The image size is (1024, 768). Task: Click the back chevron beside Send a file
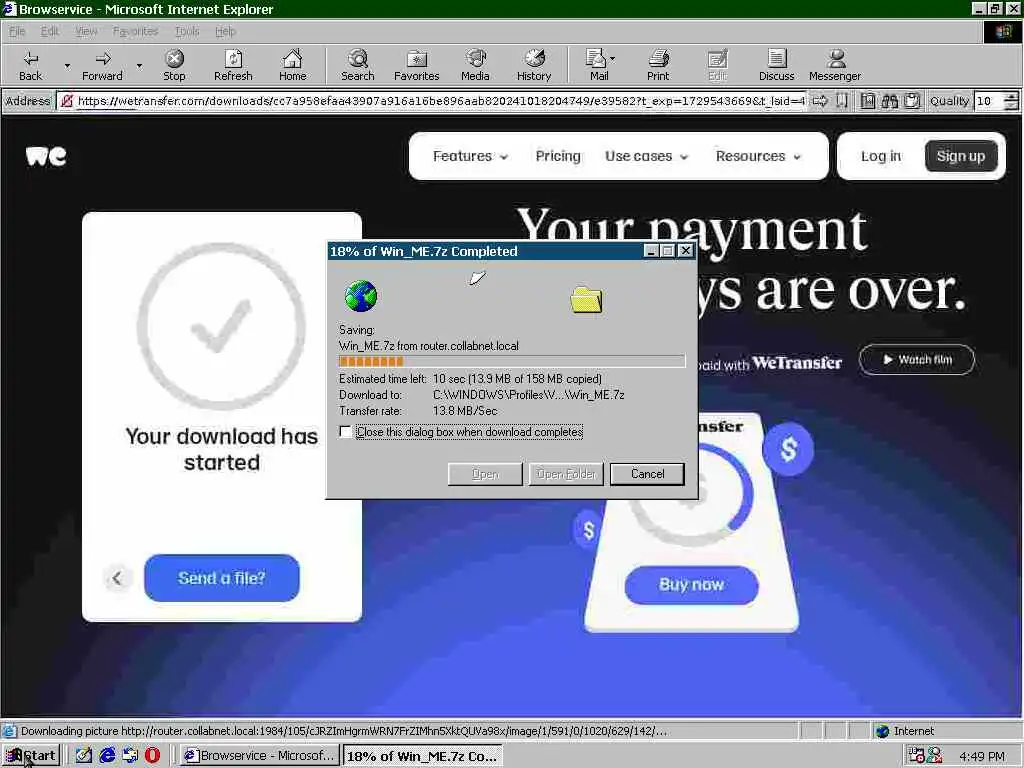tap(117, 578)
